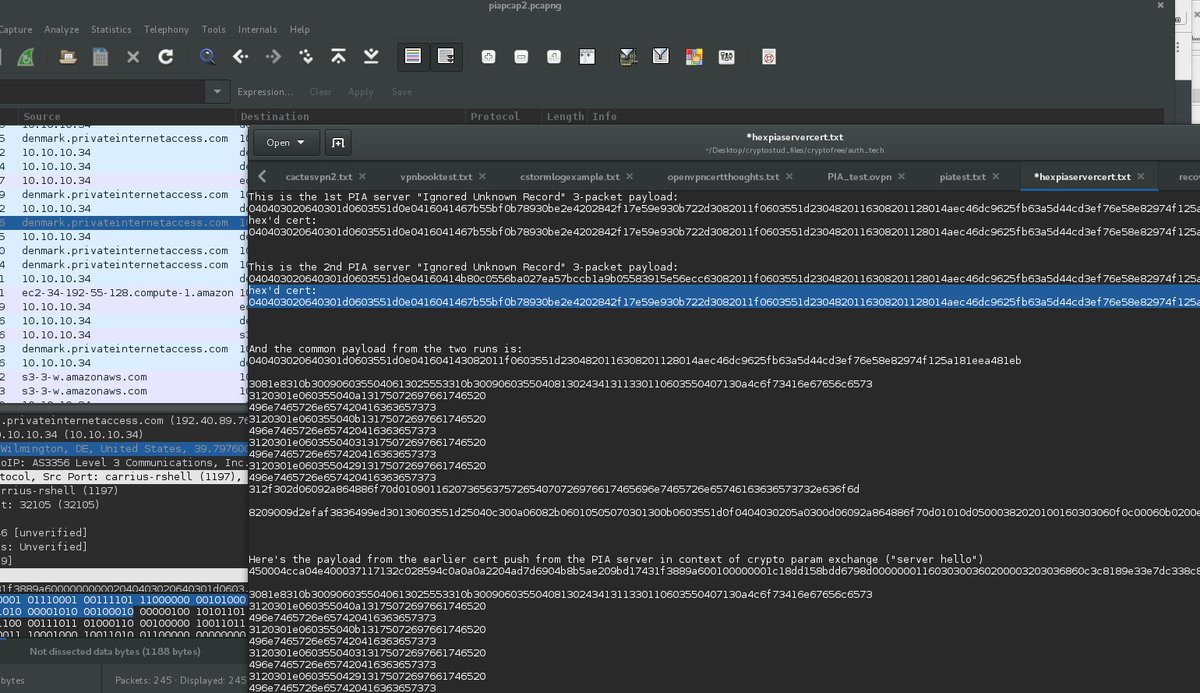Screen dimensions: 1200x693
Task: Select the highlighted denmark.privateinternetaccess.com packet row
Action: click(126, 223)
